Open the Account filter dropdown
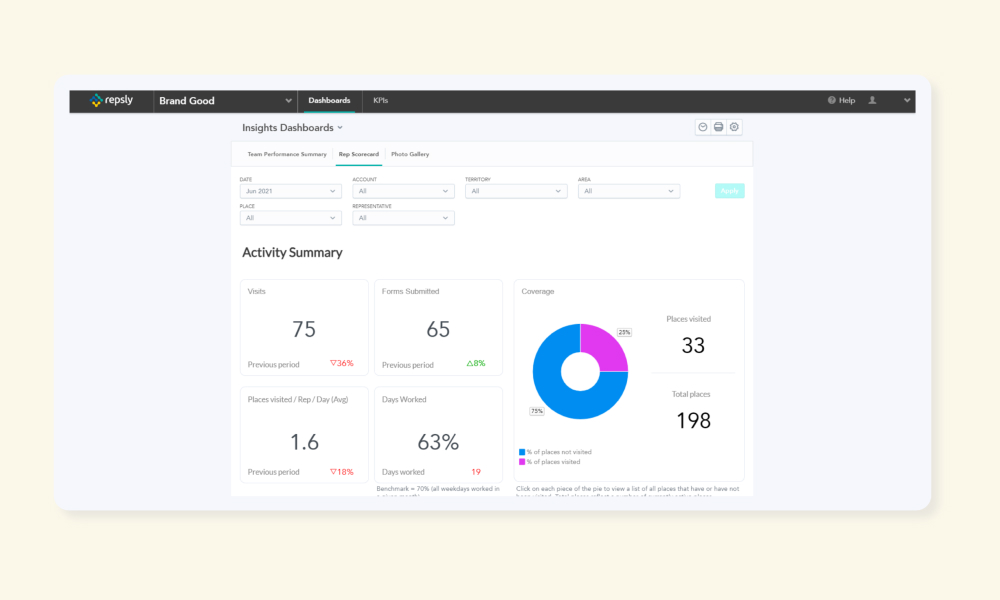 (403, 191)
